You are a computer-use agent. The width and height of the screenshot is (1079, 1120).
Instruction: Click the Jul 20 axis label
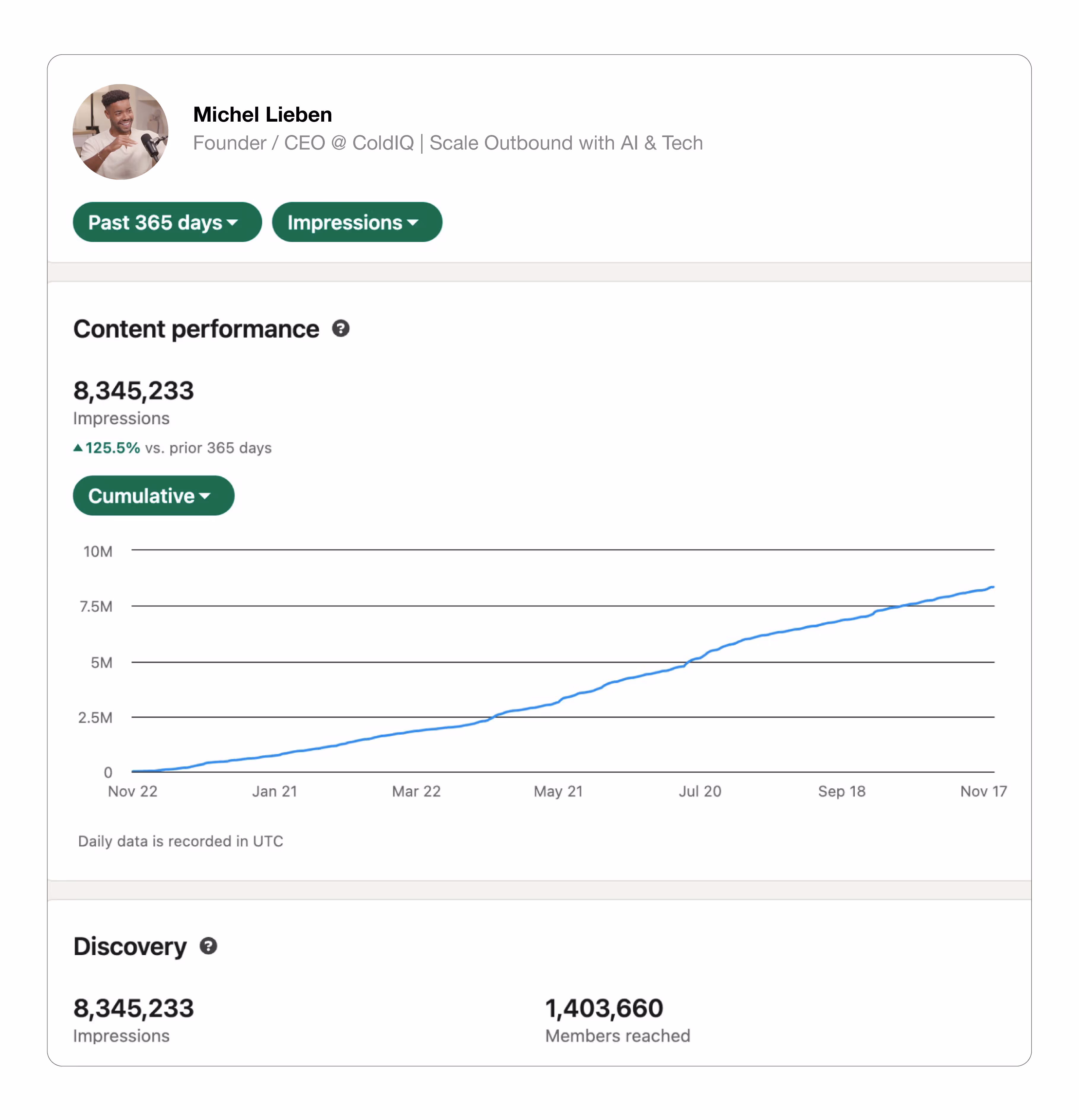[x=700, y=792]
